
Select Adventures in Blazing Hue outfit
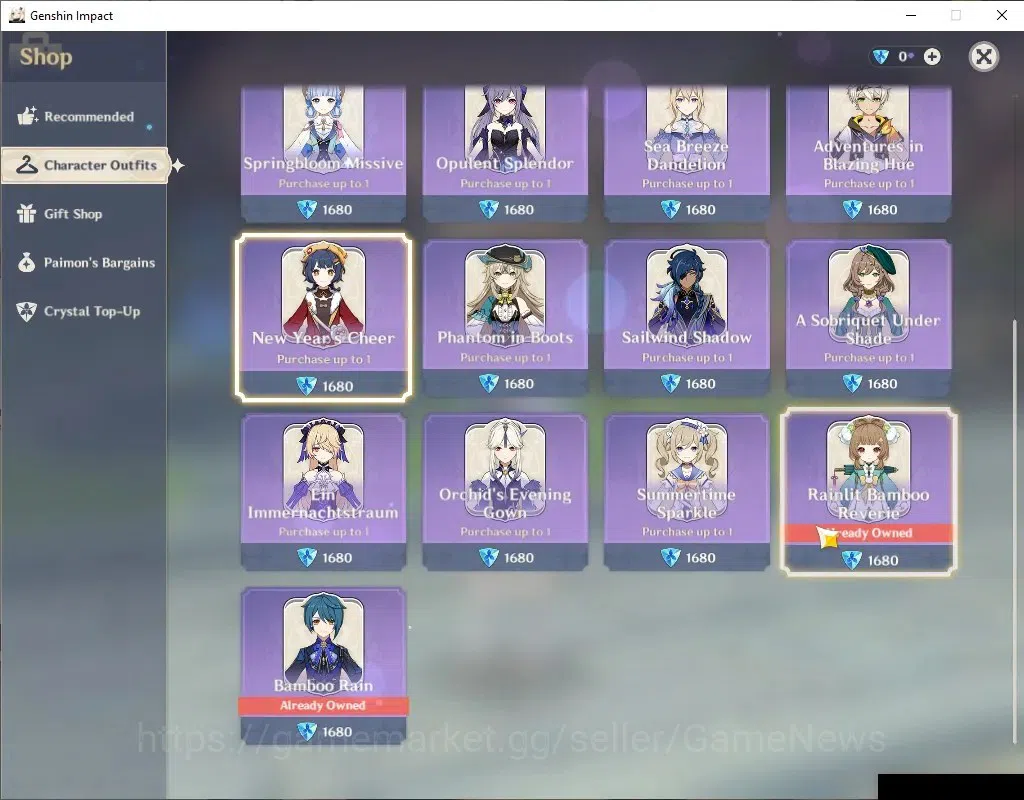coord(869,154)
